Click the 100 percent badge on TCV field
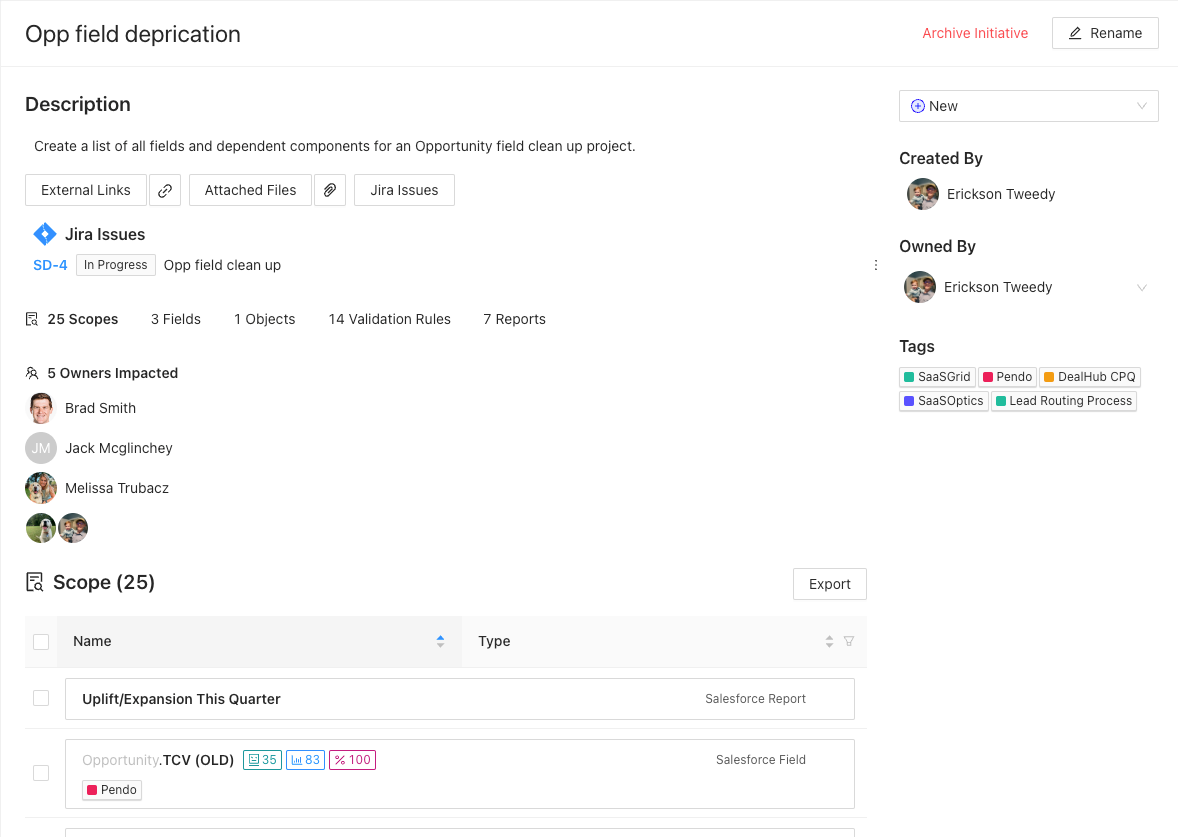Image resolution: width=1178 pixels, height=837 pixels. 352,760
